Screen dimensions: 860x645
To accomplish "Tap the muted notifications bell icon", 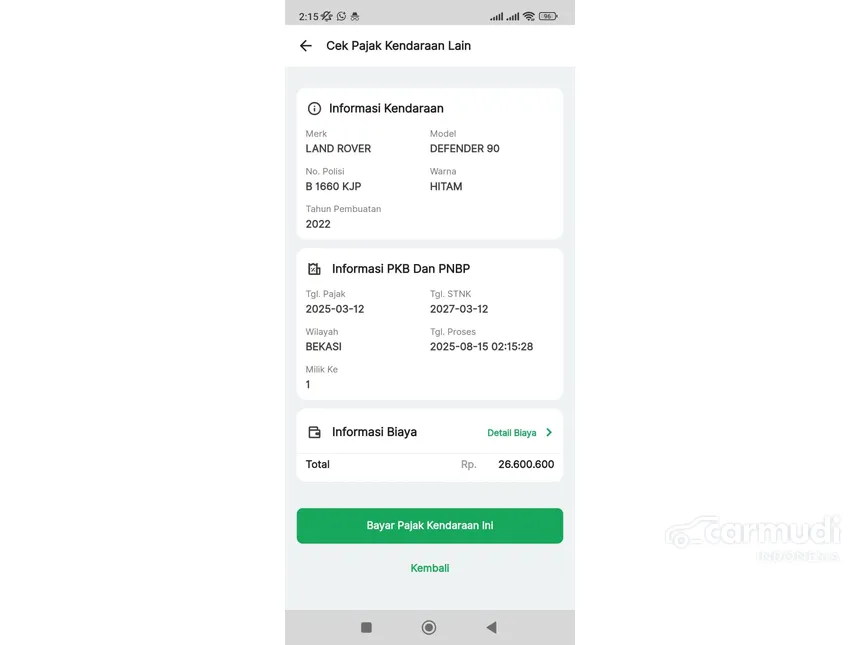I will (x=327, y=16).
